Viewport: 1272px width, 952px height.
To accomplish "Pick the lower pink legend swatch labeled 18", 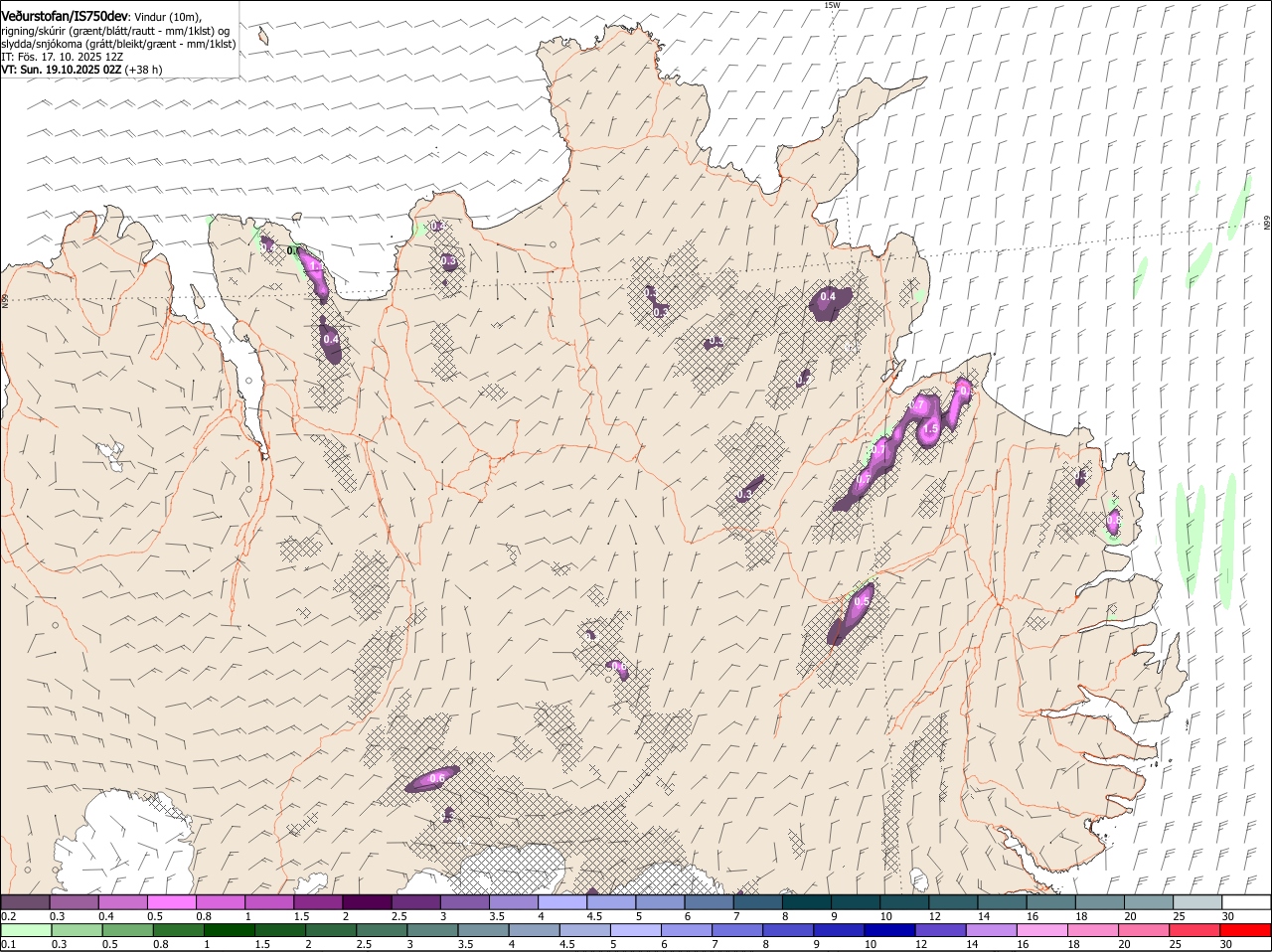I will point(1091,930).
